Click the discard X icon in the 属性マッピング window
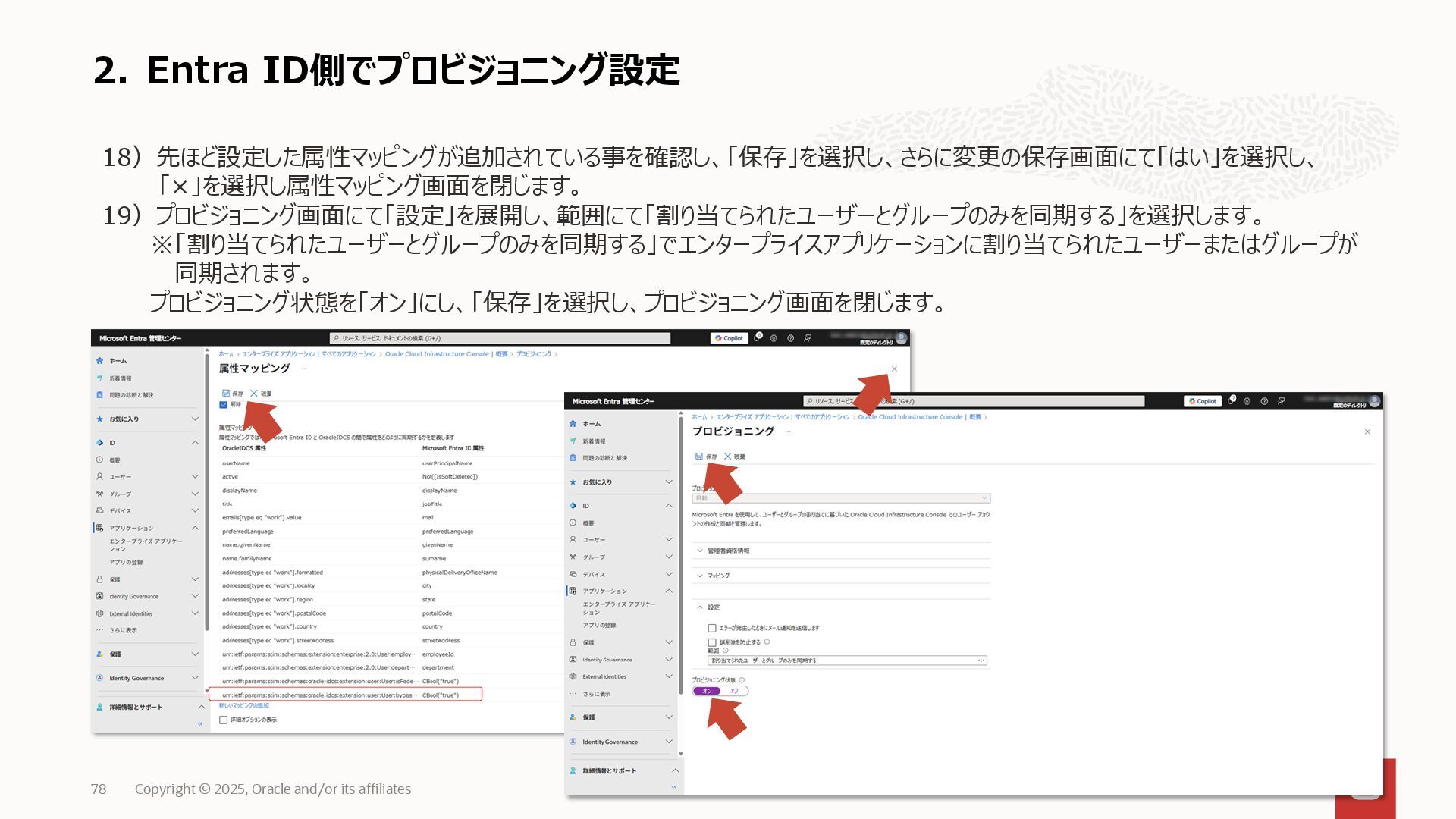This screenshot has width=1456, height=819. coord(254,393)
